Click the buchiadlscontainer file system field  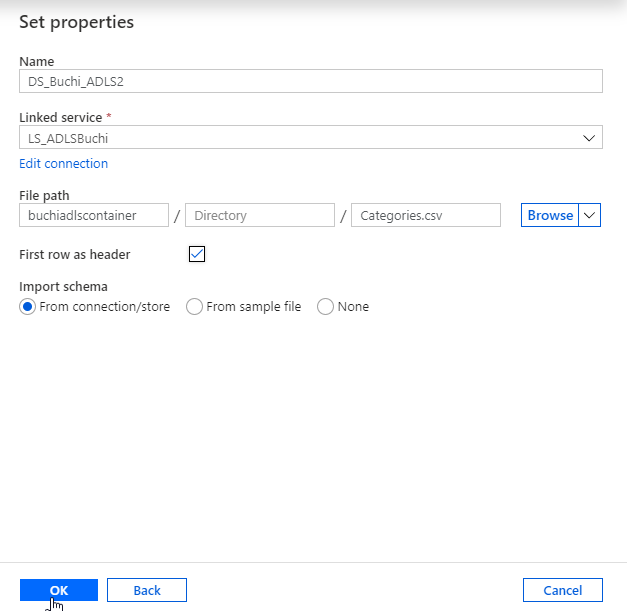click(94, 215)
